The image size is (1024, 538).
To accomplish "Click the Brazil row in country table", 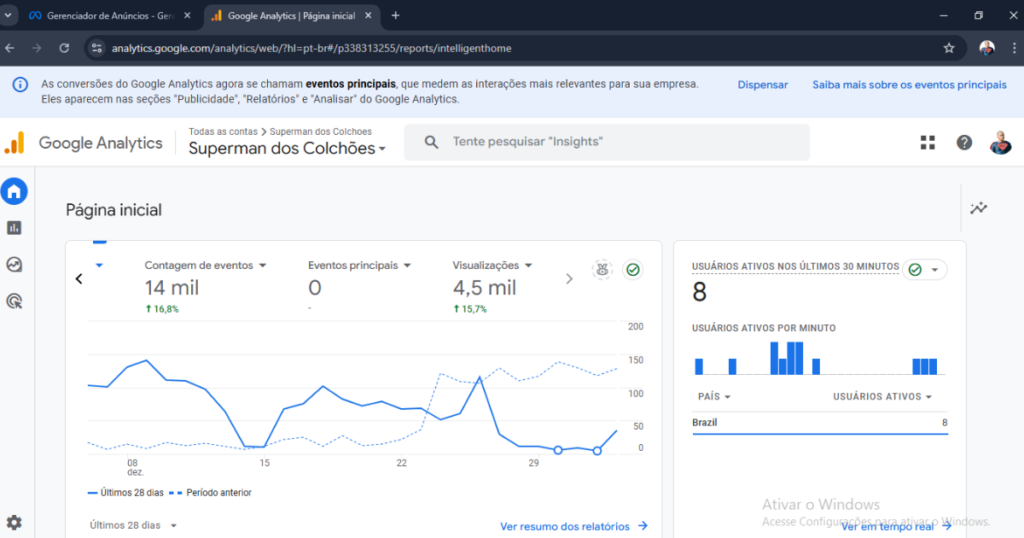I will tap(820, 422).
